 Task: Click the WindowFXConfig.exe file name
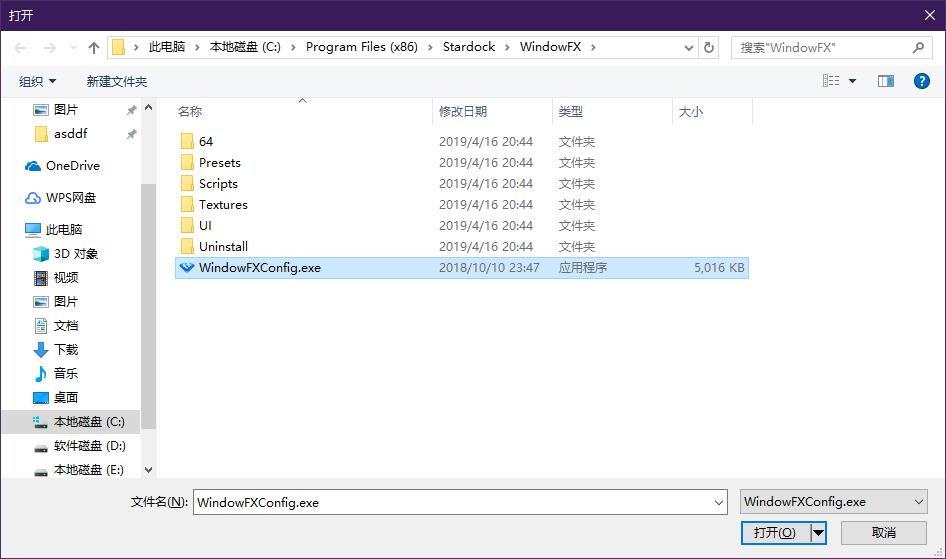point(260,268)
